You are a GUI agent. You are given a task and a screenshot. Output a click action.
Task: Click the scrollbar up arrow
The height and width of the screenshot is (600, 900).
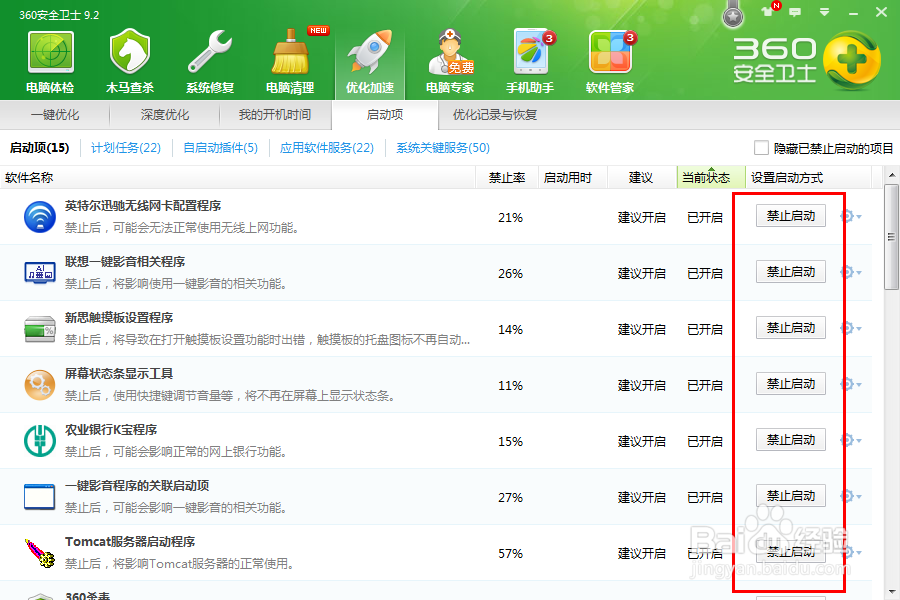coord(891,175)
